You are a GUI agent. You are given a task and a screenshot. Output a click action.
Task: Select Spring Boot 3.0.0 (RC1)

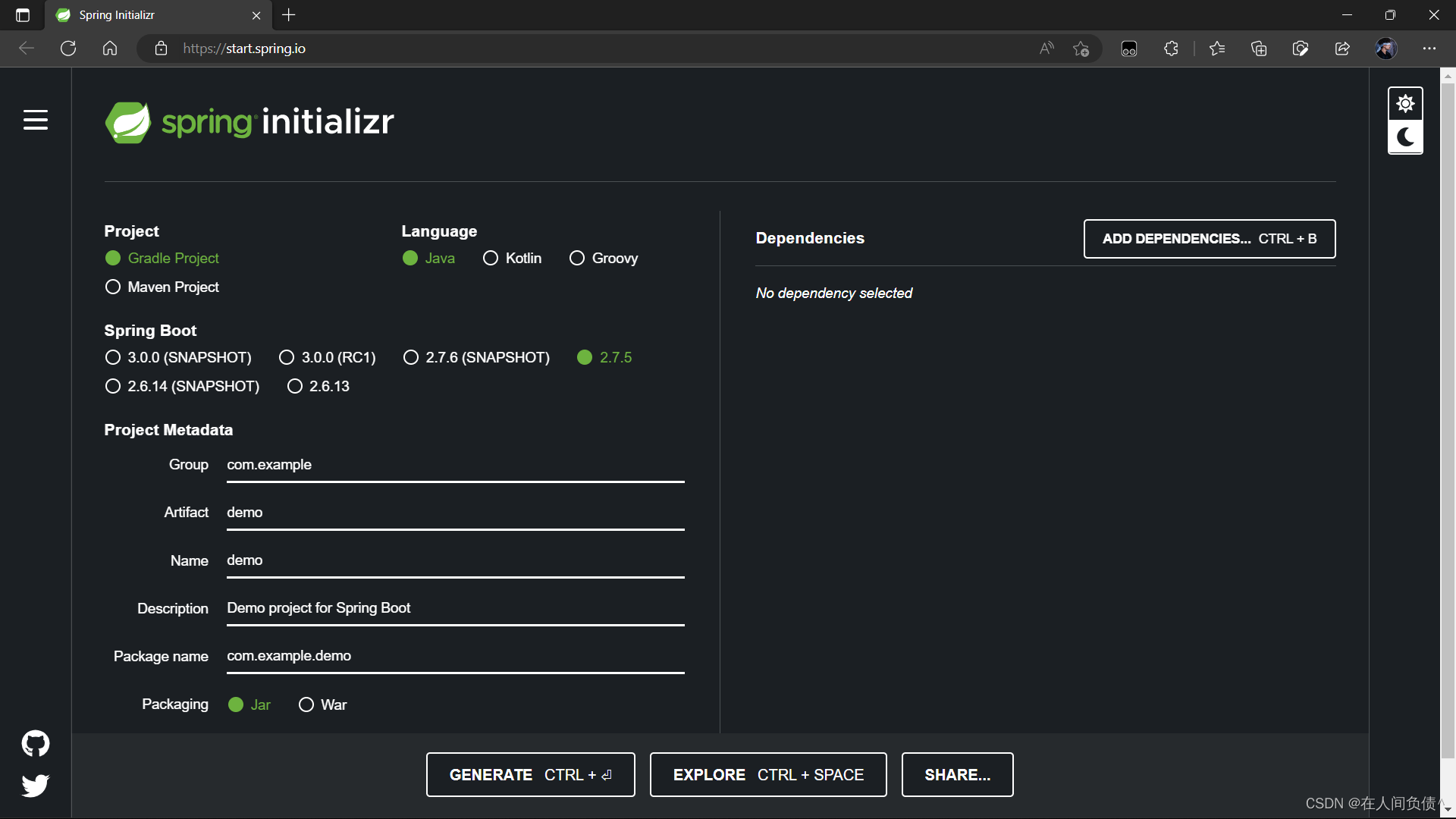(328, 357)
